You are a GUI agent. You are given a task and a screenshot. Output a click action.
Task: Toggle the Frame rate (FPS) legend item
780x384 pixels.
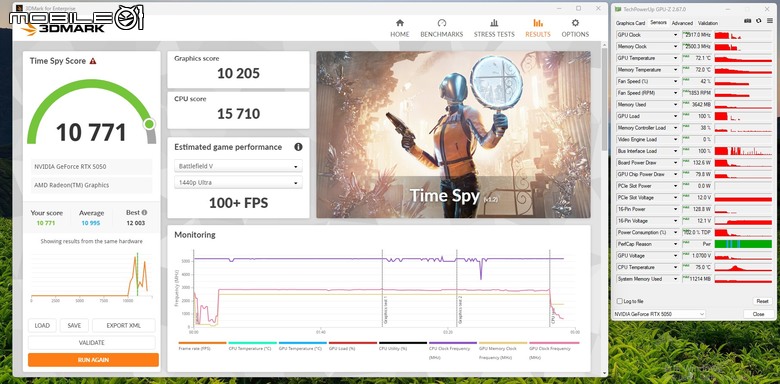click(x=202, y=346)
